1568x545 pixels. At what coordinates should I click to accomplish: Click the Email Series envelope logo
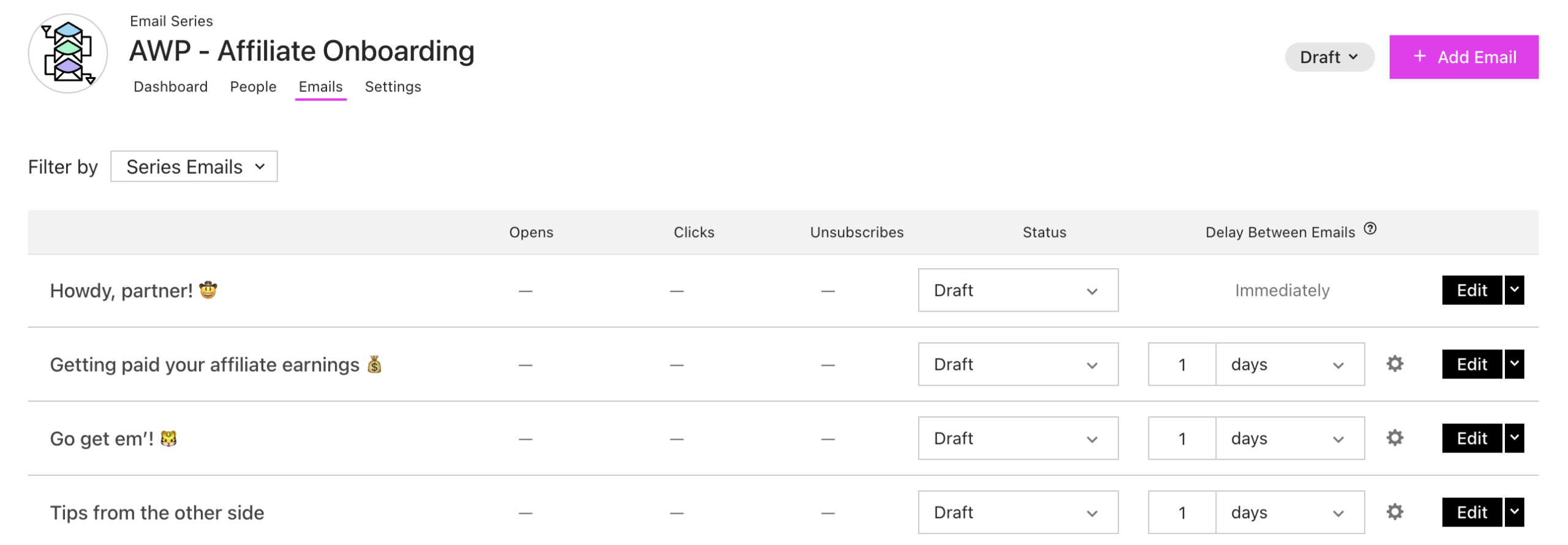click(67, 53)
